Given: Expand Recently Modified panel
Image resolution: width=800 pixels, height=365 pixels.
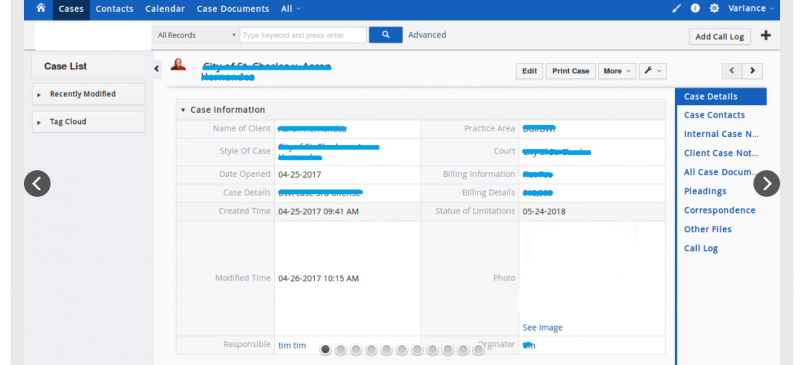Looking at the screenshot, I should pyautogui.click(x=88, y=94).
